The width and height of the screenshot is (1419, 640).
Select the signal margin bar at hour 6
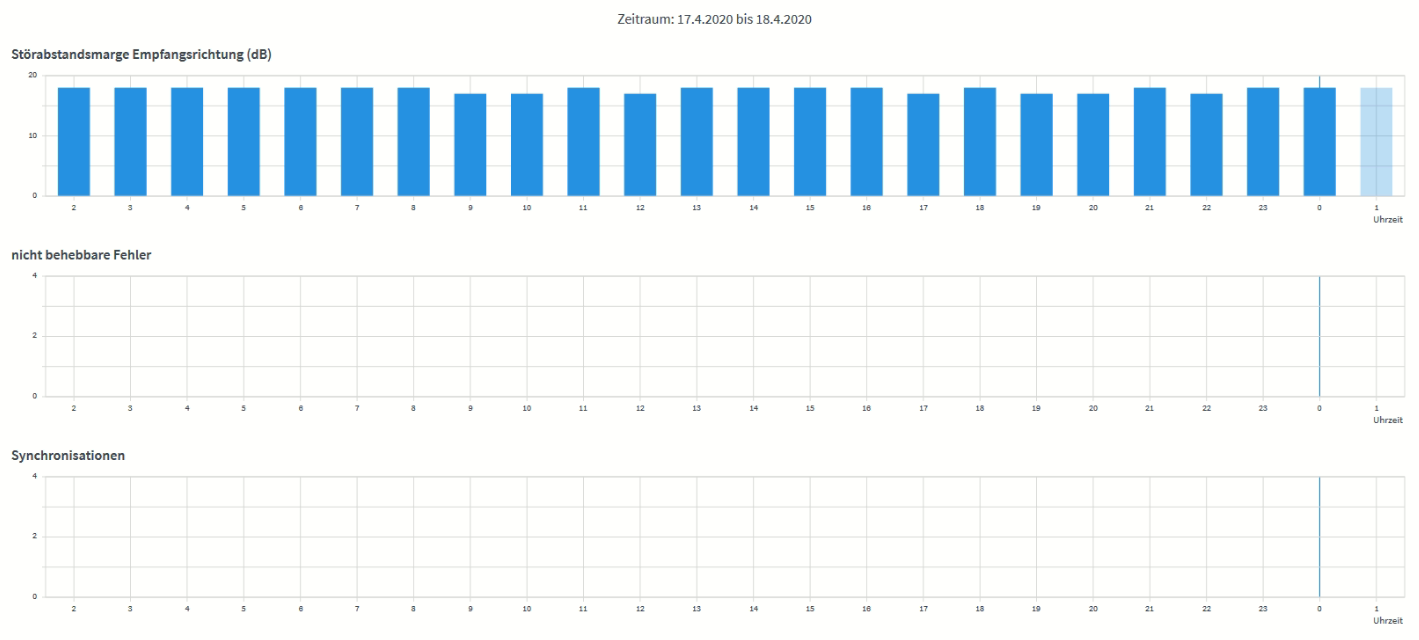click(300, 141)
